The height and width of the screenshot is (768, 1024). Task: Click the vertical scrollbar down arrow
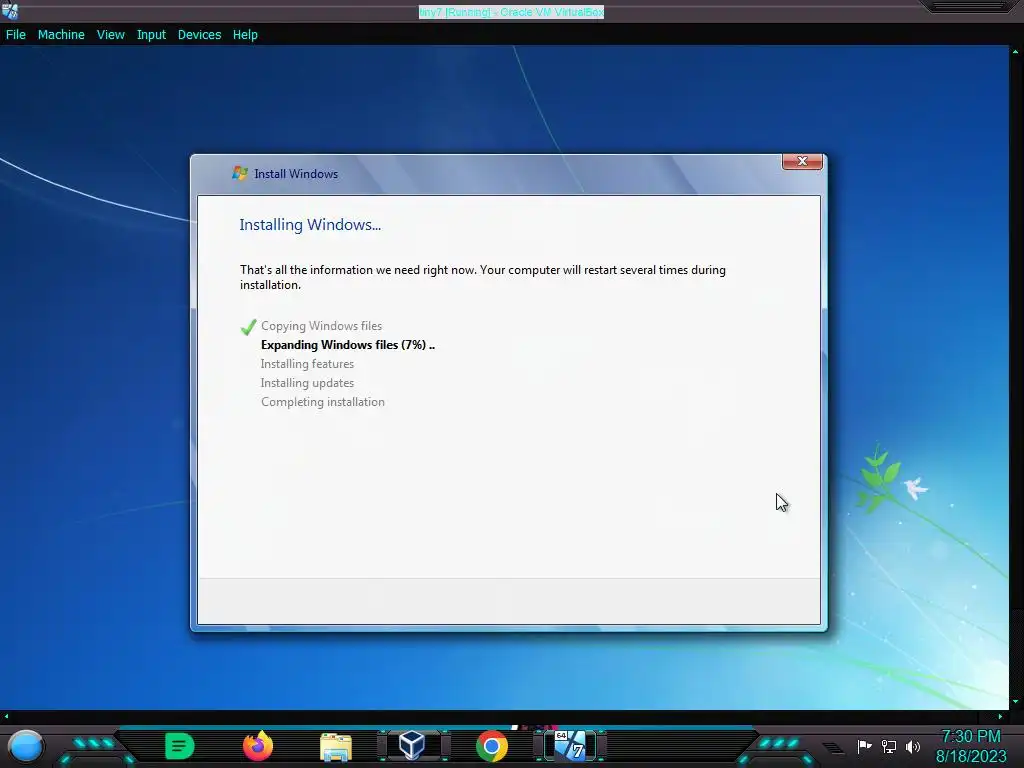point(1016,702)
